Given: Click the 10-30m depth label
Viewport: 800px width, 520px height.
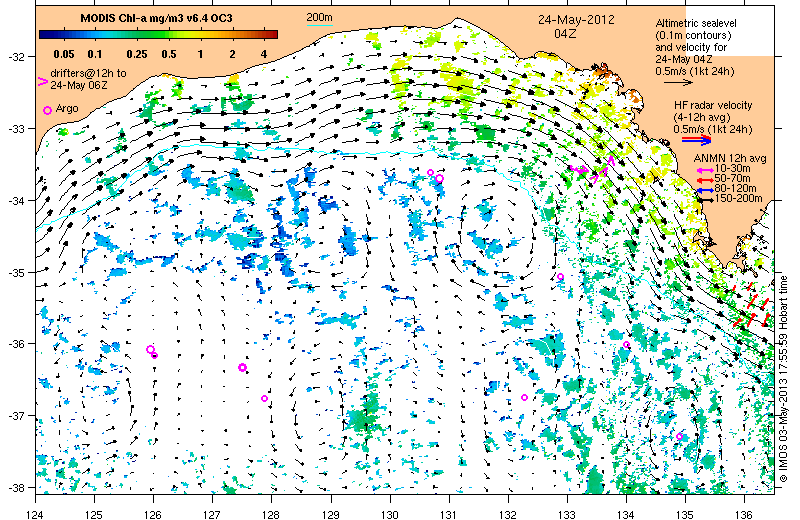Looking at the screenshot, I should point(733,168).
